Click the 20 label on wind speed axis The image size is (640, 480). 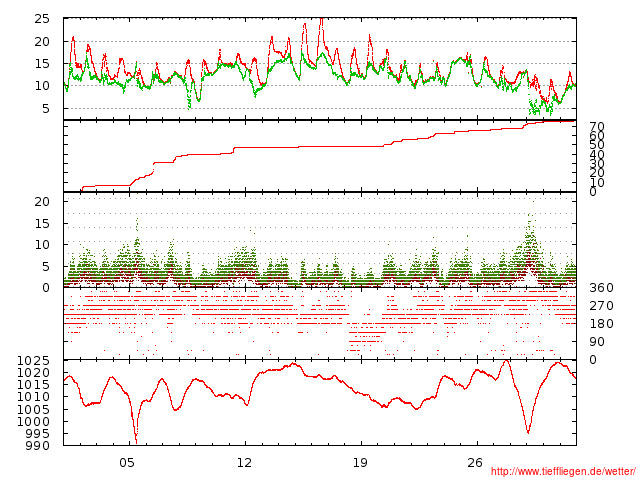click(x=42, y=201)
